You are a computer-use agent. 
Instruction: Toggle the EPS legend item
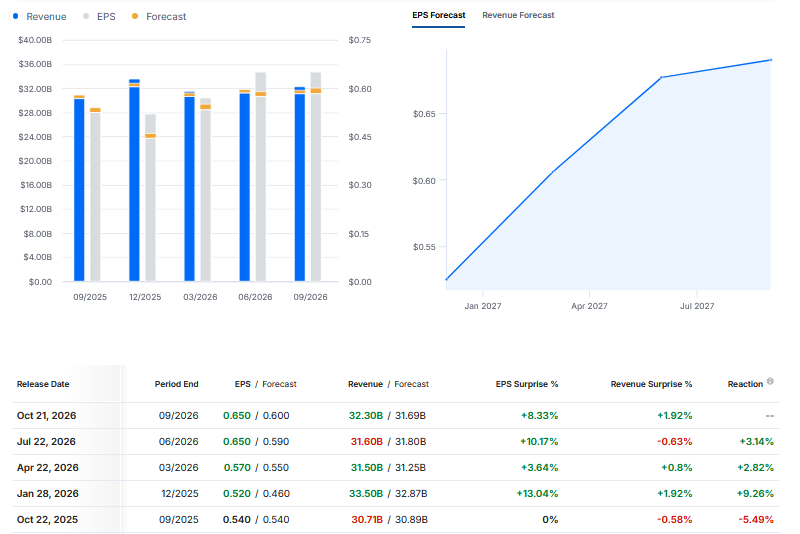(99, 16)
